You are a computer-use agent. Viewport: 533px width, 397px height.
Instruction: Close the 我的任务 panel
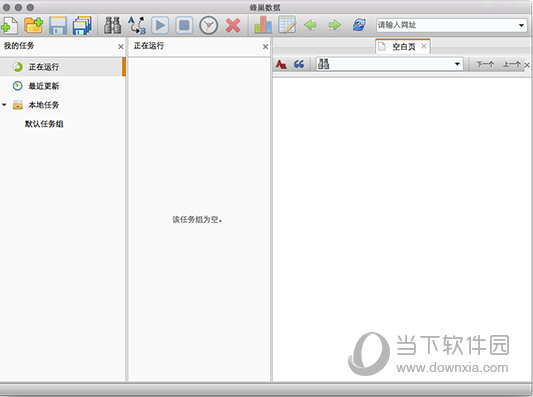coord(121,47)
